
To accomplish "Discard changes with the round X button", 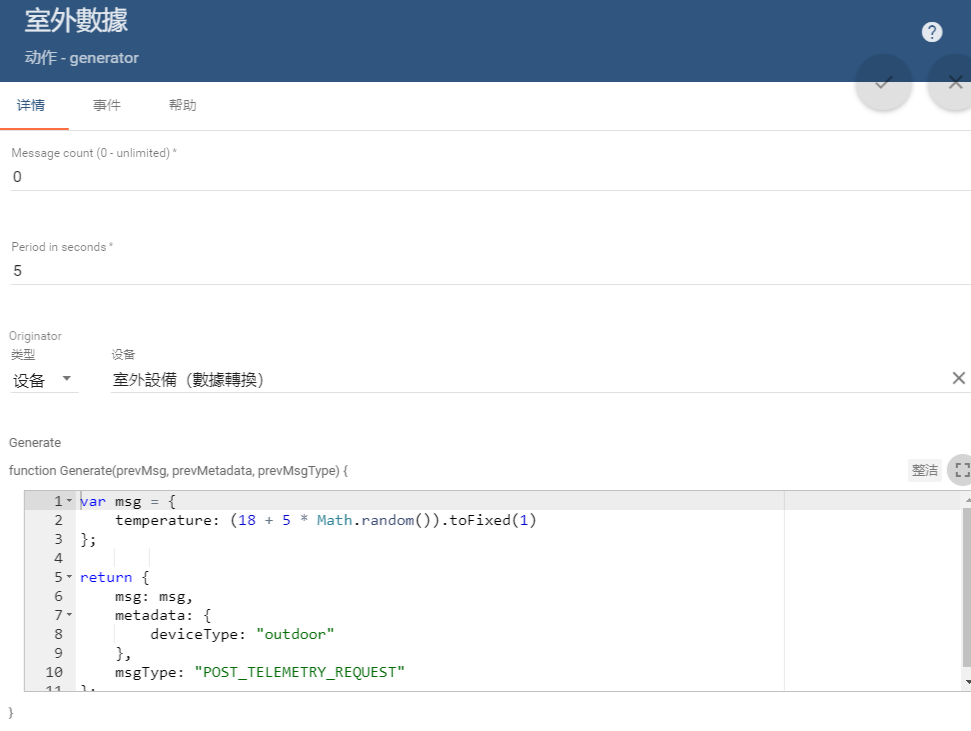I will [952, 82].
